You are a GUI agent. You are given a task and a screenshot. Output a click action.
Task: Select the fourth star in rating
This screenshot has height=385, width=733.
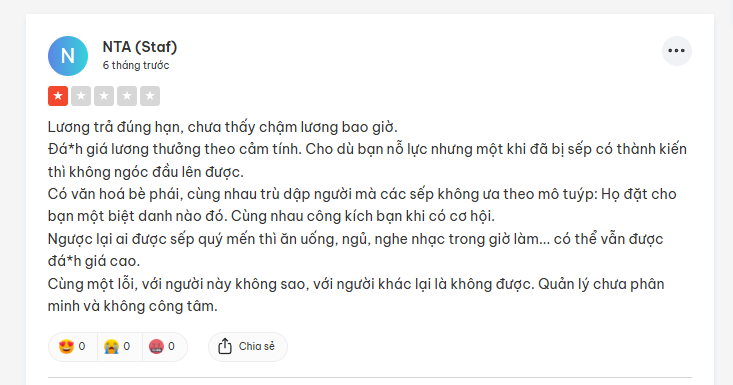point(127,96)
